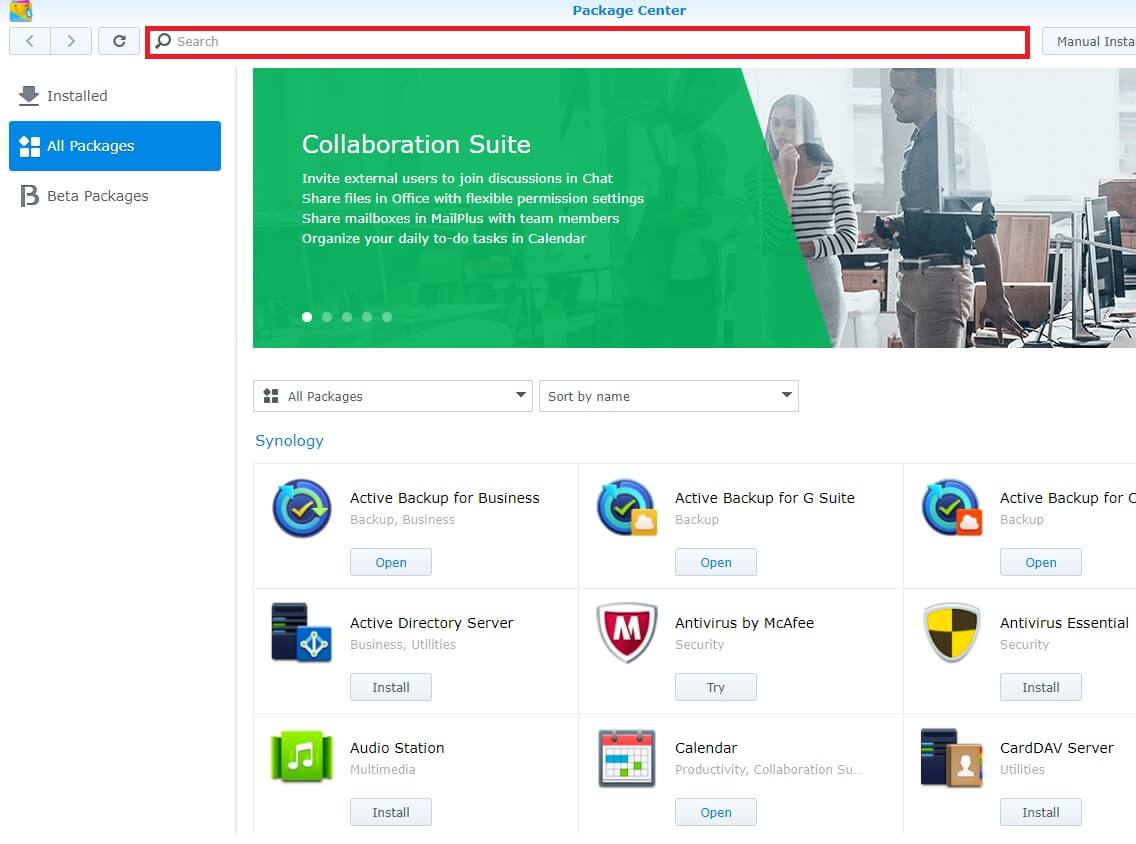Image resolution: width=1136 pixels, height=844 pixels.
Task: Click the Active Directory Server title
Action: pos(431,623)
